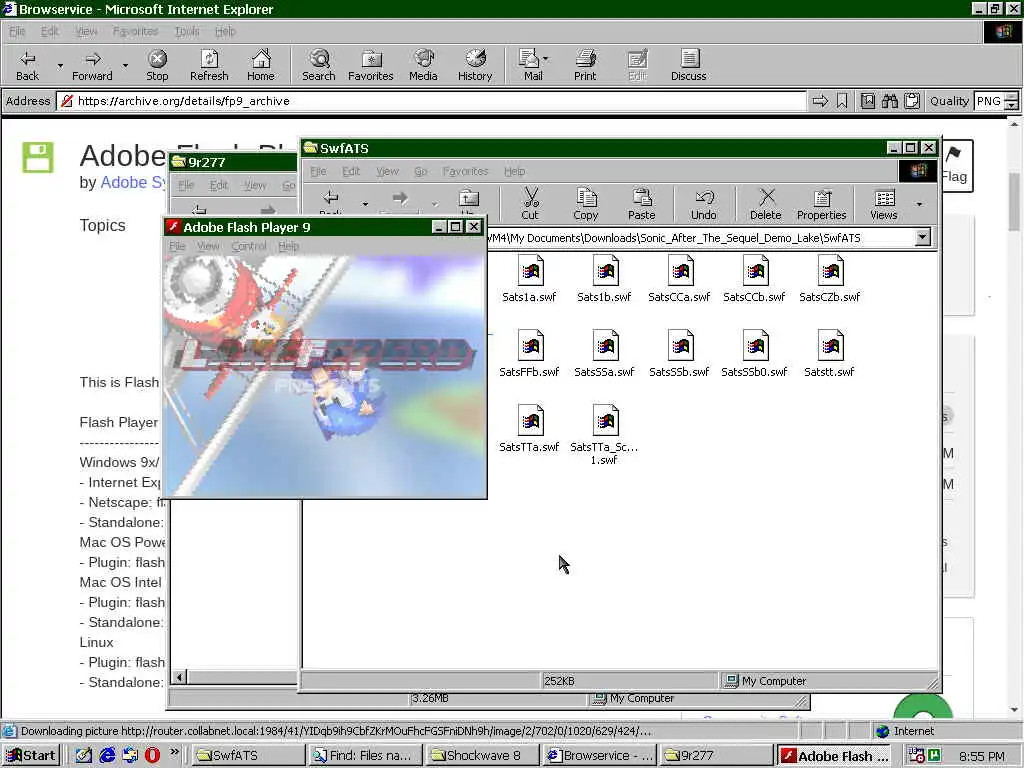Screen dimensions: 1024x768
Task: Open Properties in SwfATS window toolbar
Action: pos(822,204)
